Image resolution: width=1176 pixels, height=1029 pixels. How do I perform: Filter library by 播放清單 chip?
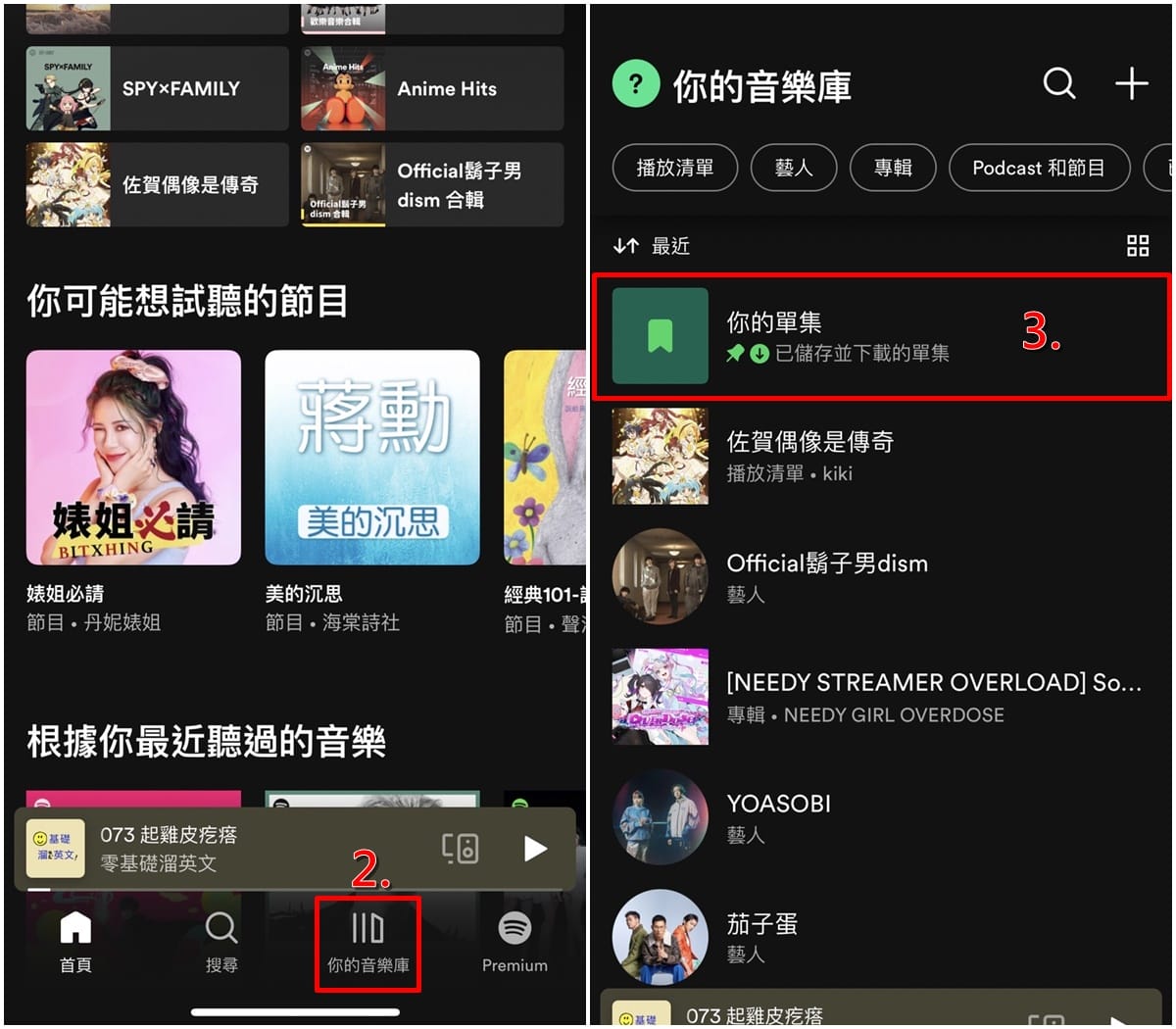coord(675,168)
